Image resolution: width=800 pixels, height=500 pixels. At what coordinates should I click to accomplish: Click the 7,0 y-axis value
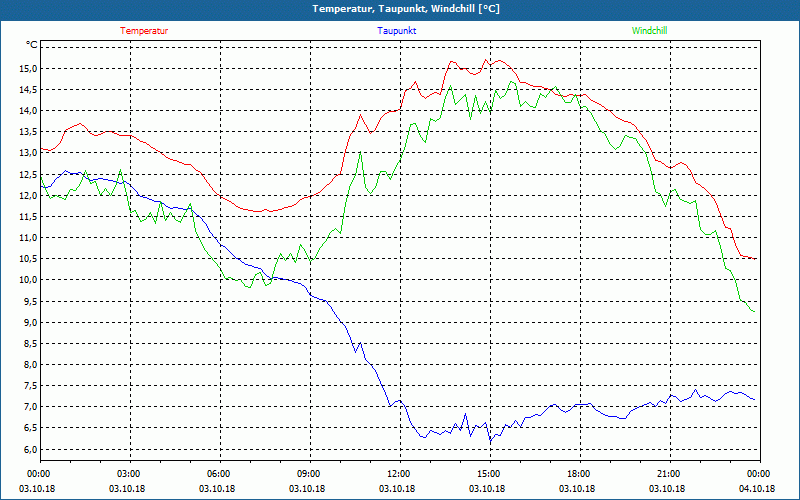pos(30,407)
